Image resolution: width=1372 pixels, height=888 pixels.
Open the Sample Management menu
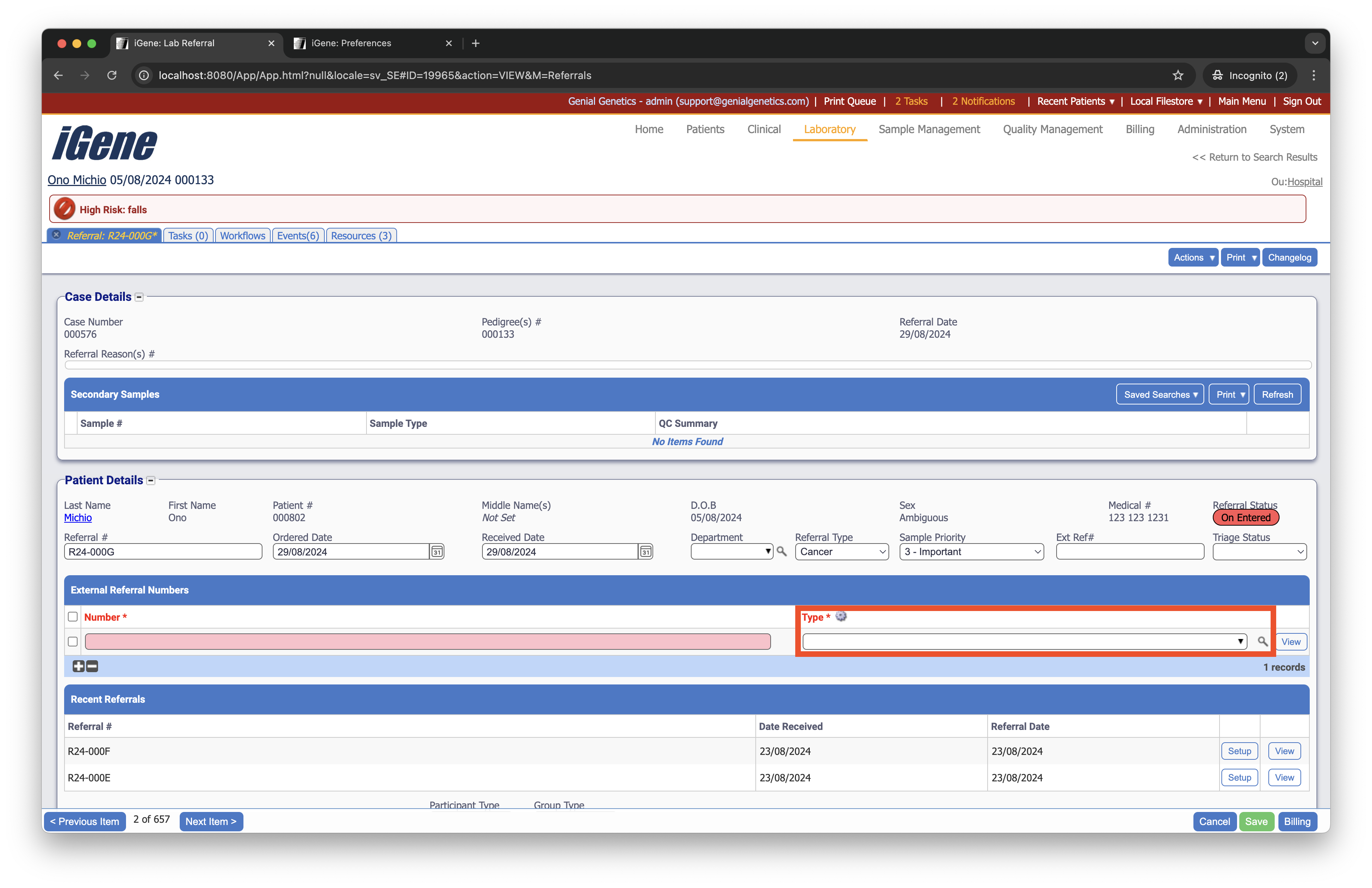929,129
